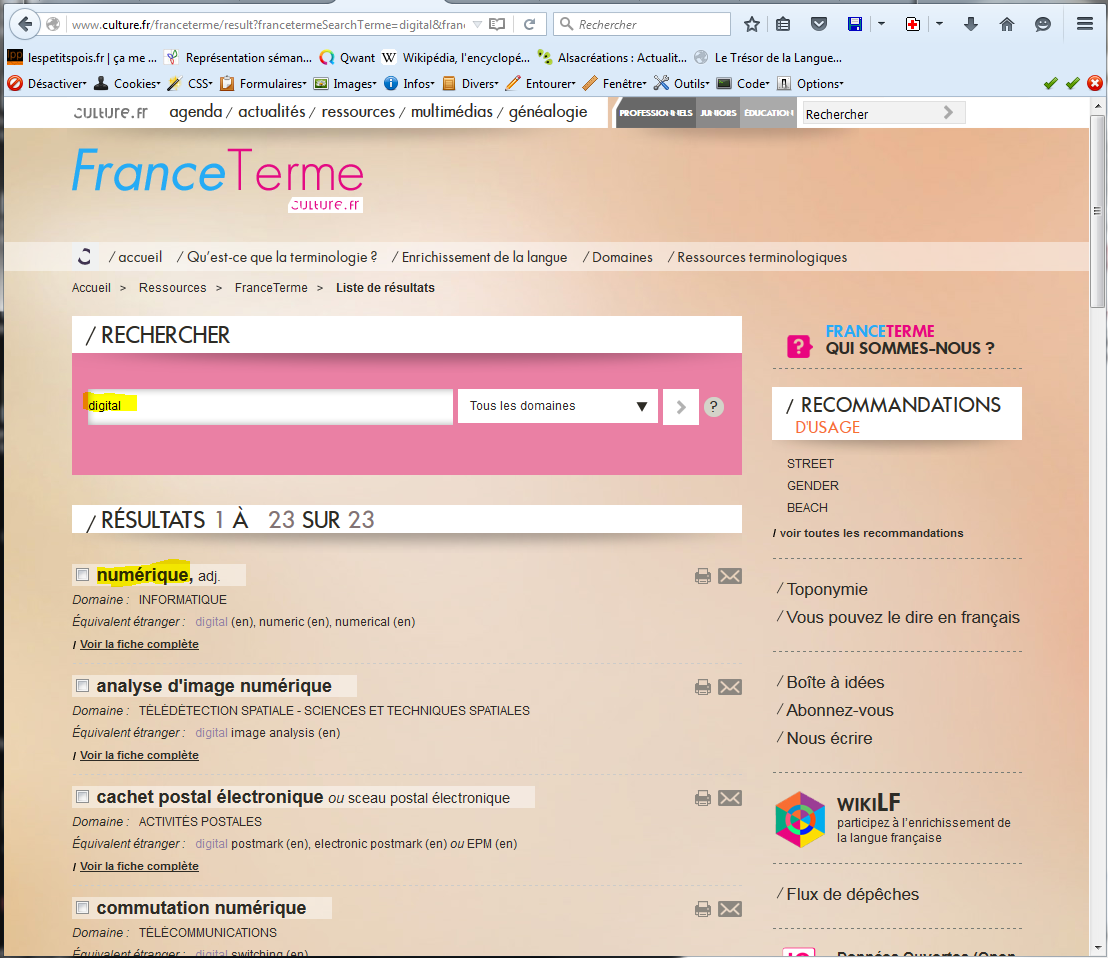Click the print icon for 'cachet postal électronique'
1108x958 pixels.
click(x=703, y=798)
